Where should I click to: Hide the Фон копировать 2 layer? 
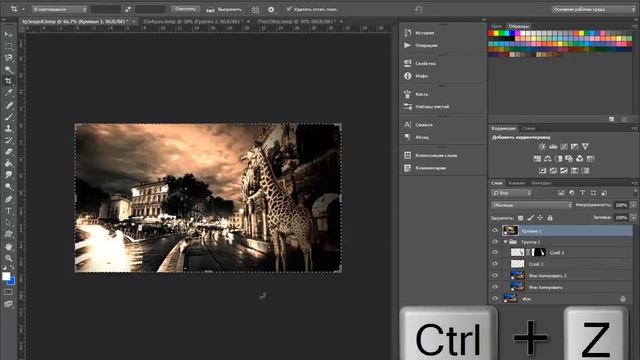(x=495, y=276)
